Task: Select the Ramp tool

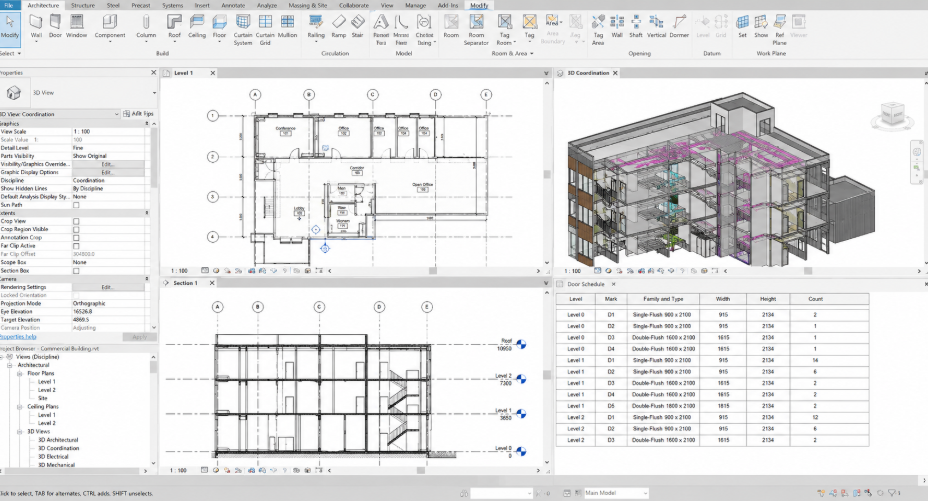Action: 339,26
